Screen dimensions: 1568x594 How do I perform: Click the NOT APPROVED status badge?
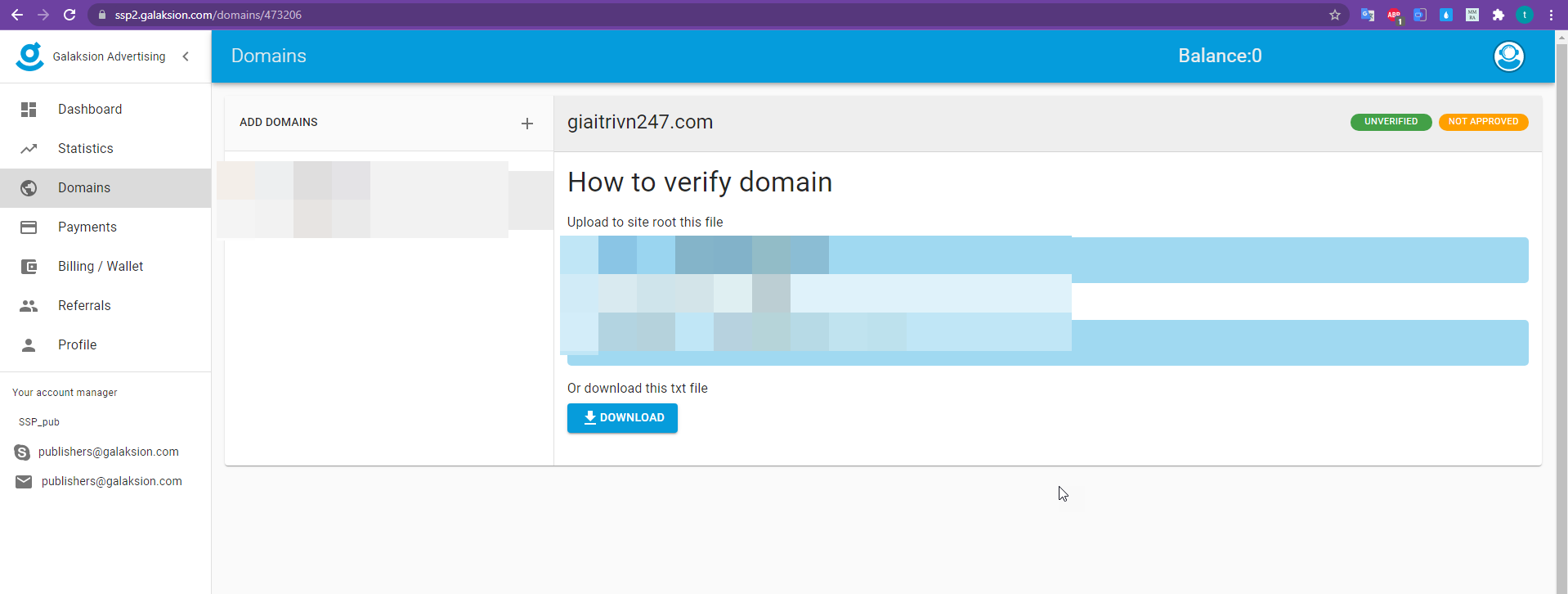click(x=1483, y=122)
